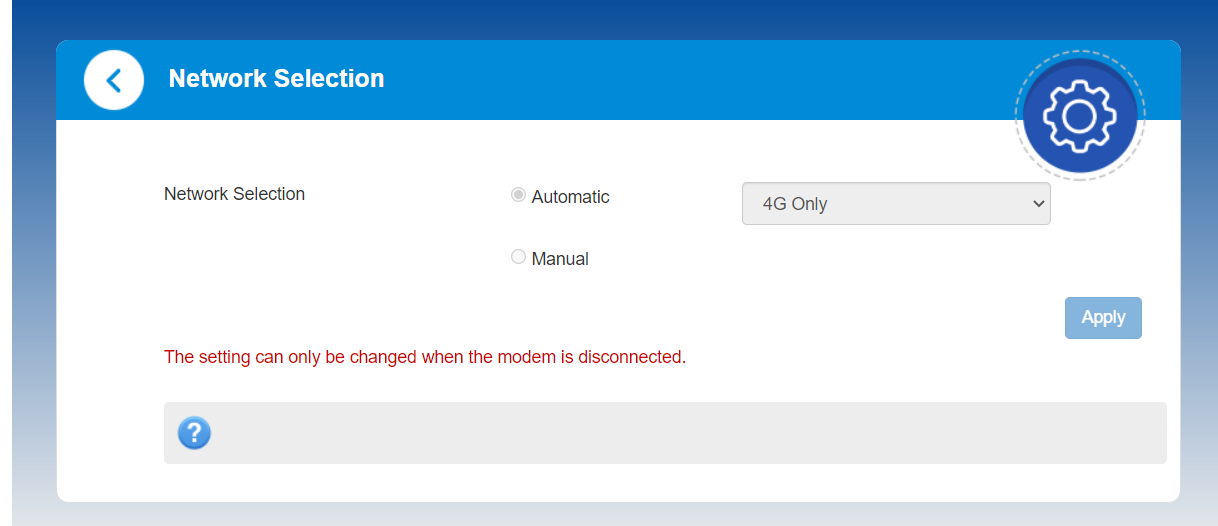This screenshot has width=1218, height=526.
Task: Click the 4G Only text in the combo box
Action: (795, 204)
